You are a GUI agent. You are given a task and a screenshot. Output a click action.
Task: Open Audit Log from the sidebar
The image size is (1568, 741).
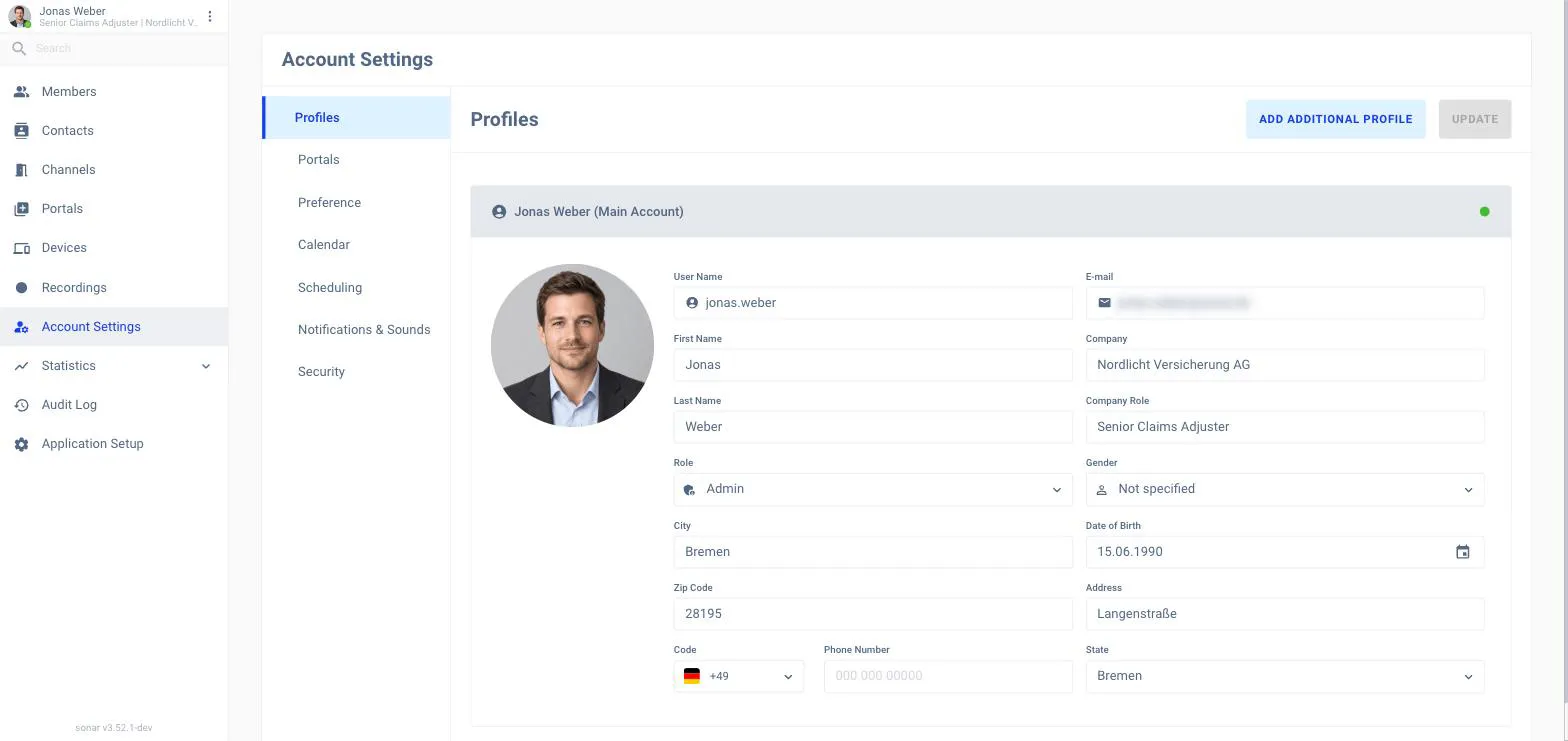click(x=114, y=405)
